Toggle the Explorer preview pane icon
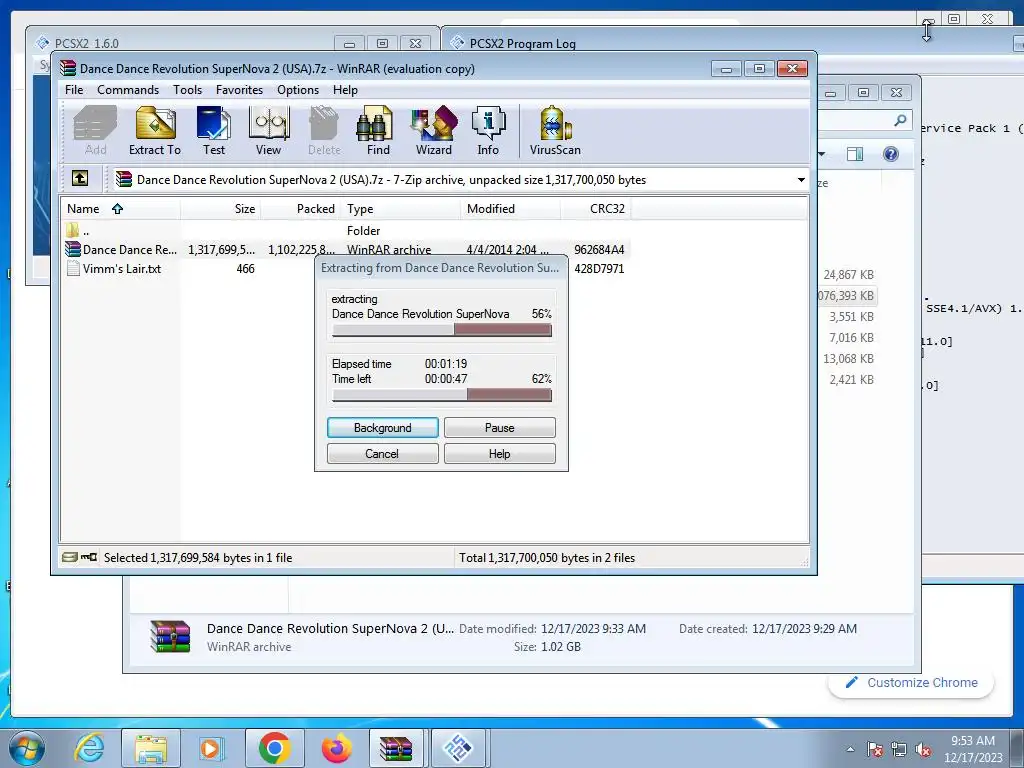The image size is (1024, 768). pyautogui.click(x=855, y=154)
